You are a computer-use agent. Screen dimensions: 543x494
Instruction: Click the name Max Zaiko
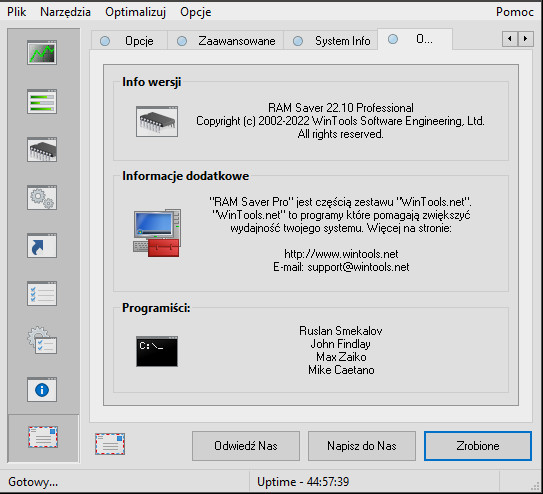pyautogui.click(x=341, y=357)
